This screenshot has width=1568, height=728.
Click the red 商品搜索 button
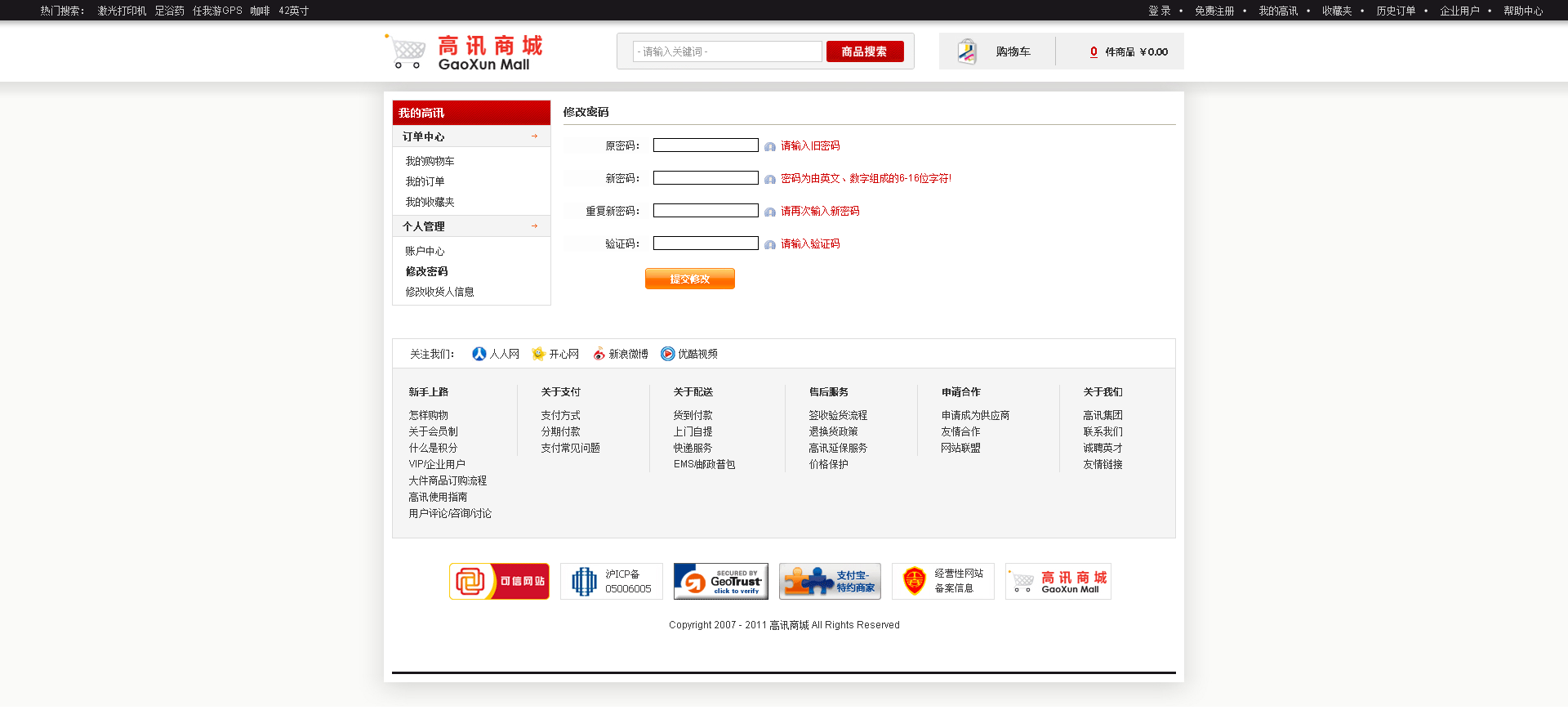click(864, 51)
